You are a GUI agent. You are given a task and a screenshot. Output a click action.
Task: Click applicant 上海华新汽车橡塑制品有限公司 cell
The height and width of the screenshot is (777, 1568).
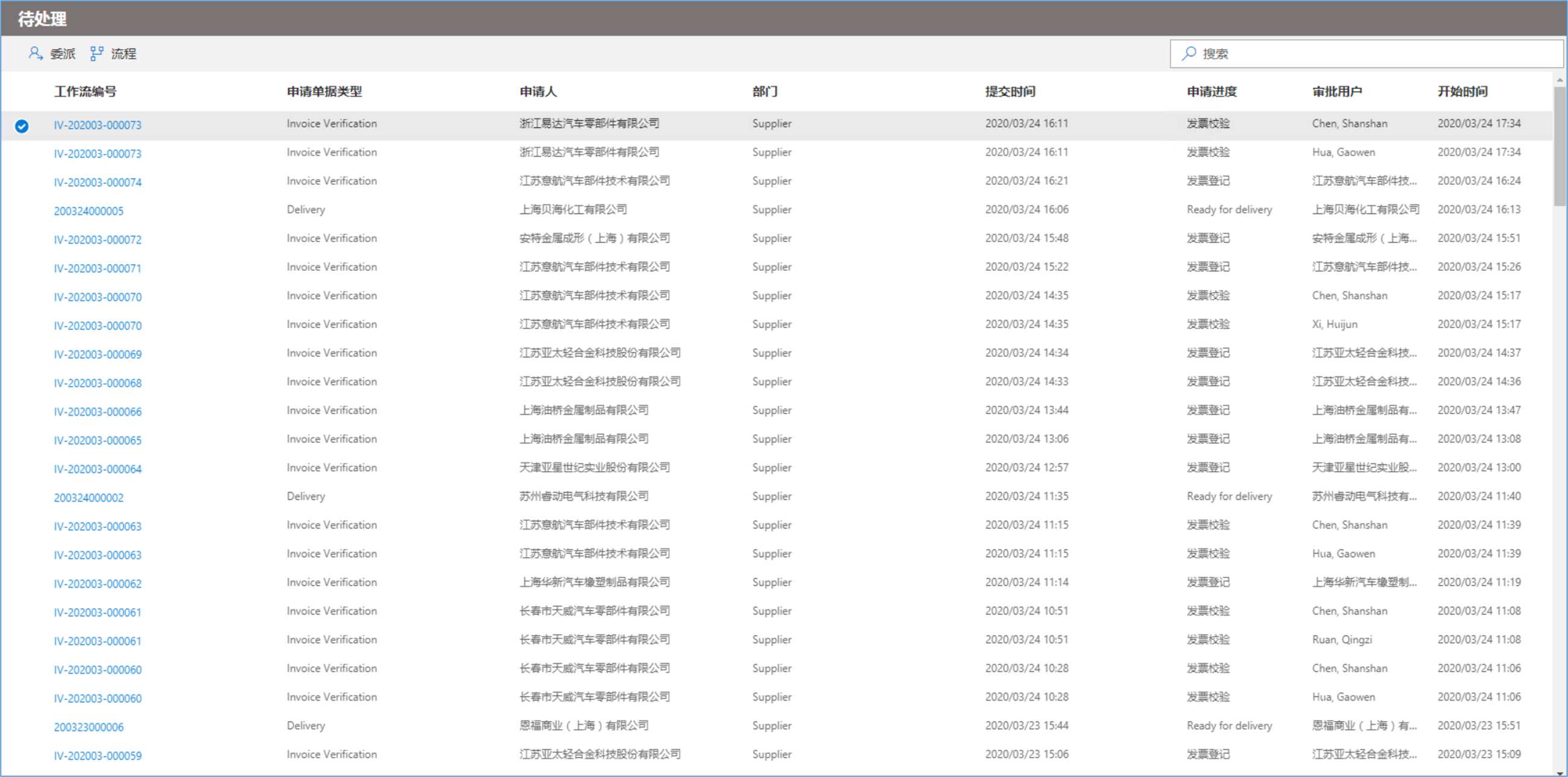click(x=595, y=582)
